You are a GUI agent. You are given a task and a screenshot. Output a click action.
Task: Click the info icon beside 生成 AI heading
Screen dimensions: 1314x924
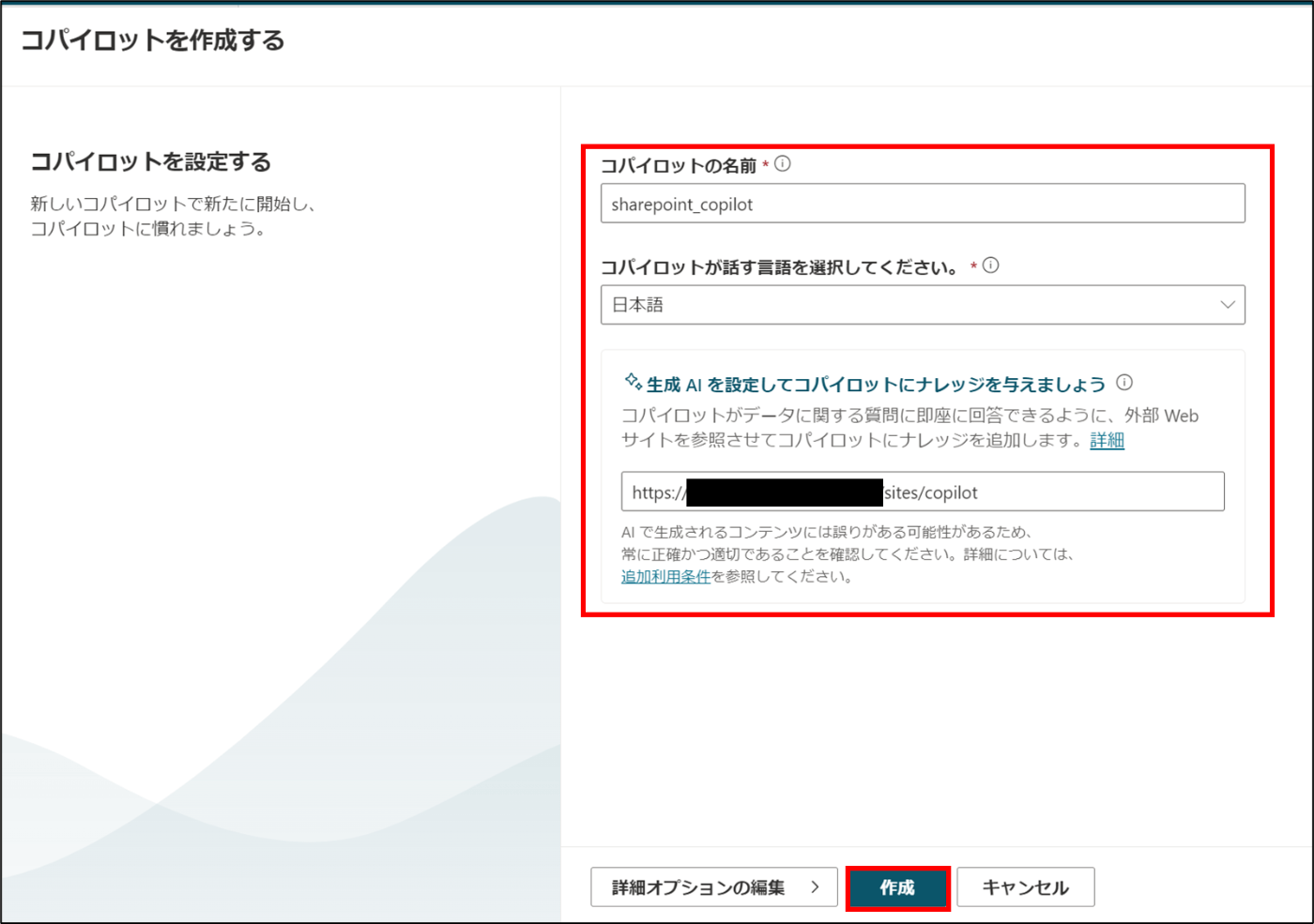coord(1124,383)
